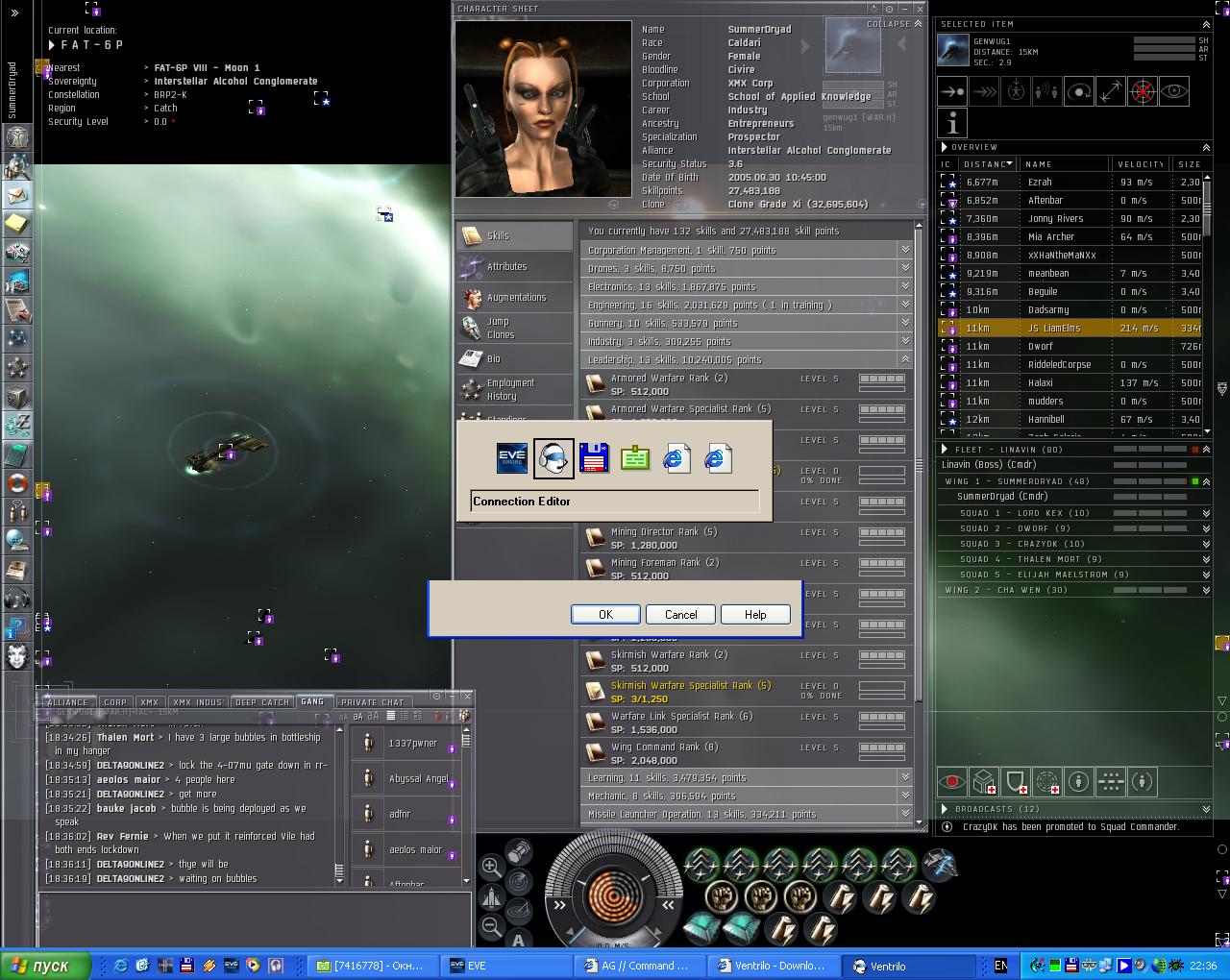
Task: Click the chat message input box
Action: pos(255,918)
